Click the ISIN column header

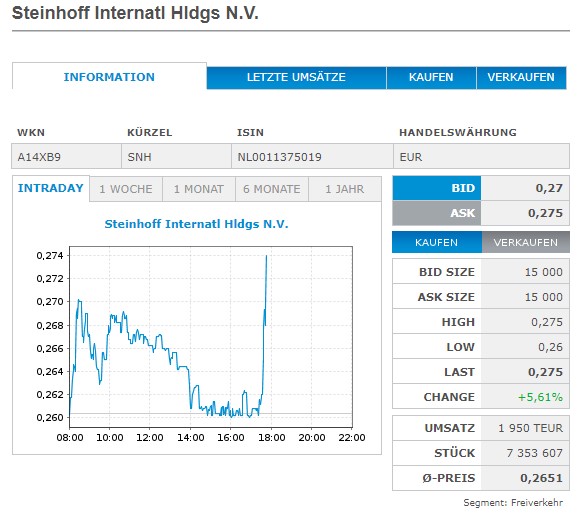click(x=250, y=133)
